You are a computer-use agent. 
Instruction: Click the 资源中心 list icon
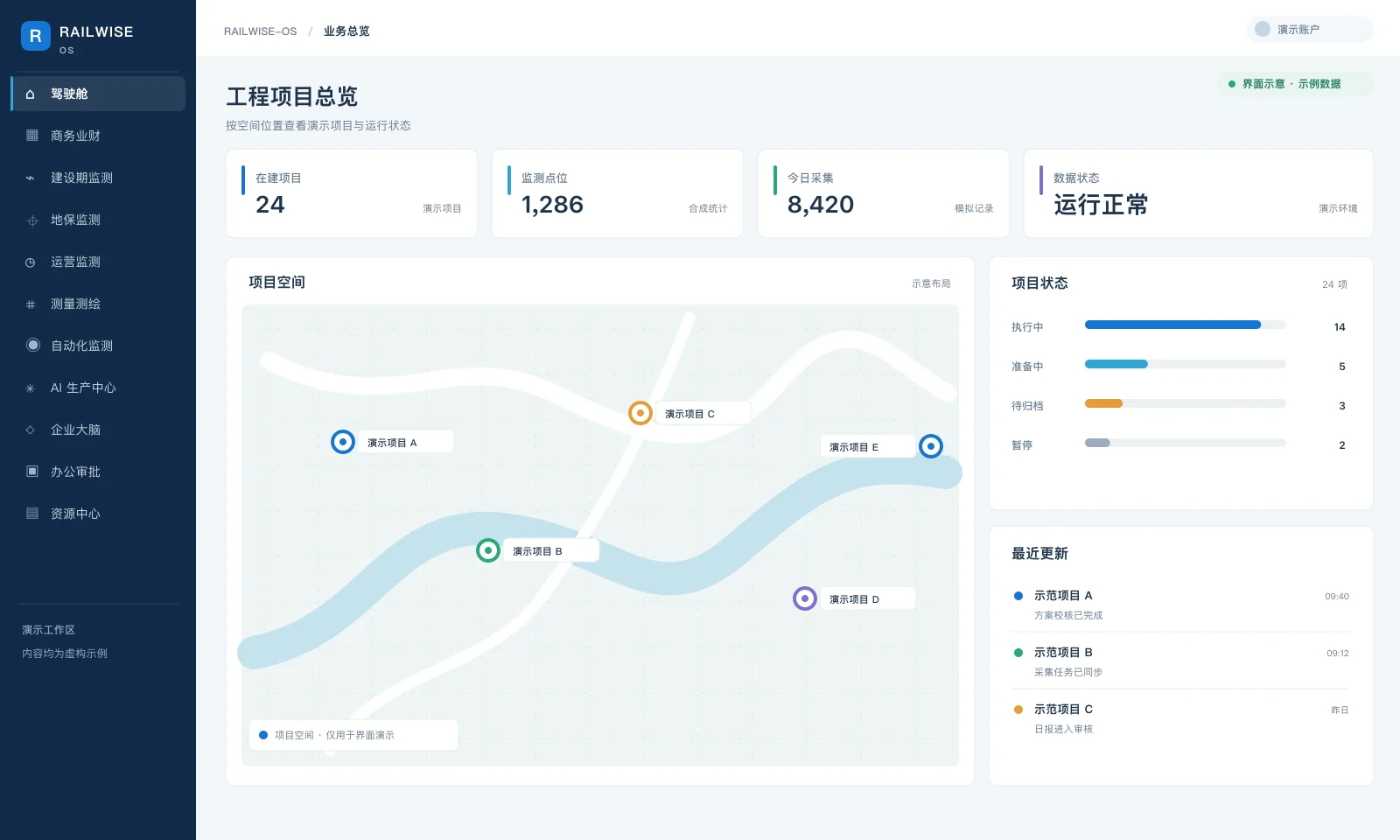pyautogui.click(x=32, y=513)
